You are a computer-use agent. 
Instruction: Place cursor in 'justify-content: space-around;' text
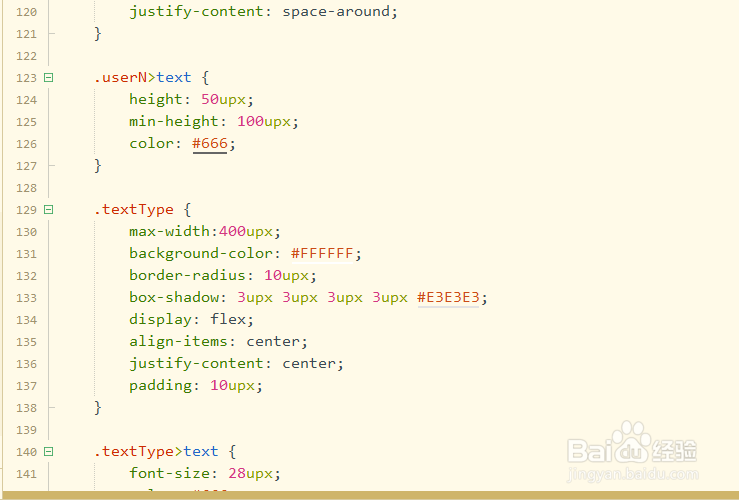pos(263,12)
